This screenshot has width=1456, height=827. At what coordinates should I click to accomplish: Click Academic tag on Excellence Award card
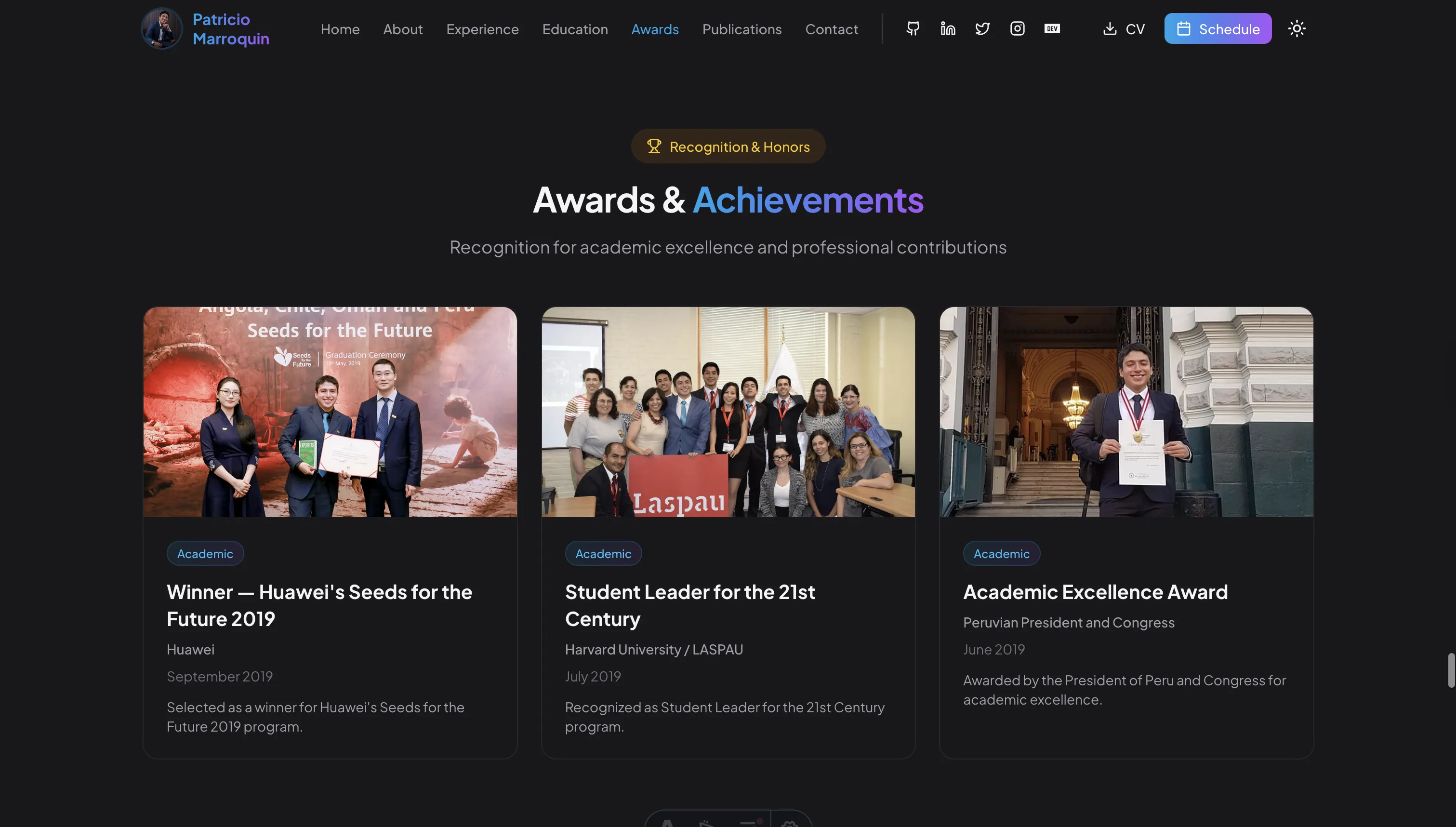(1001, 553)
